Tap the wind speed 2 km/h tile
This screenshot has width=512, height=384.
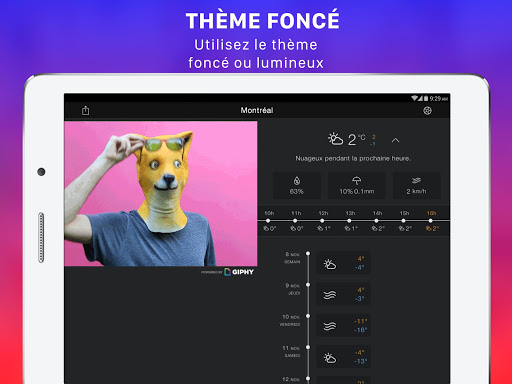click(416, 185)
